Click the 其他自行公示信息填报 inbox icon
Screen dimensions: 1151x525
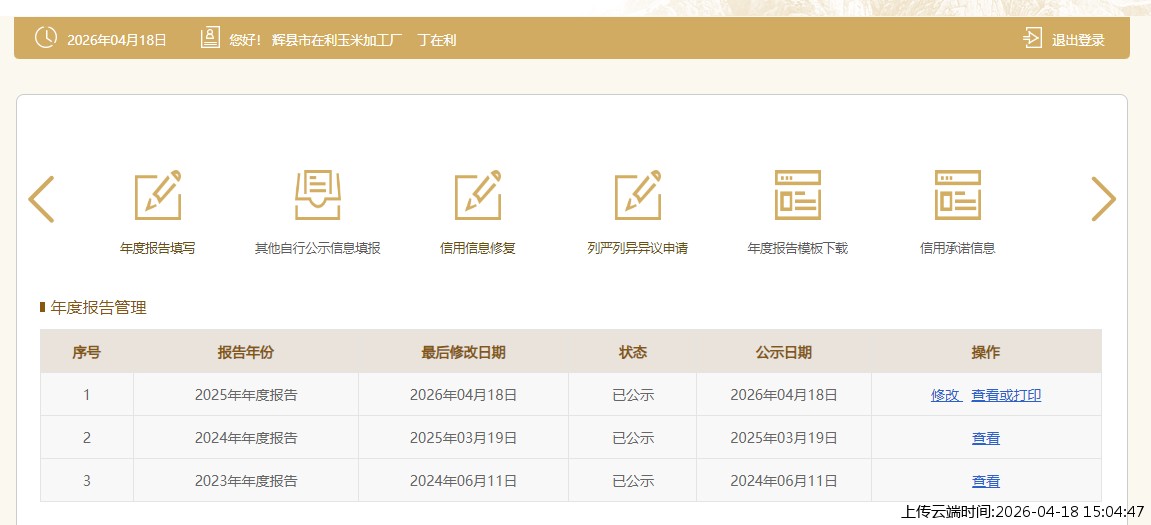(x=318, y=195)
